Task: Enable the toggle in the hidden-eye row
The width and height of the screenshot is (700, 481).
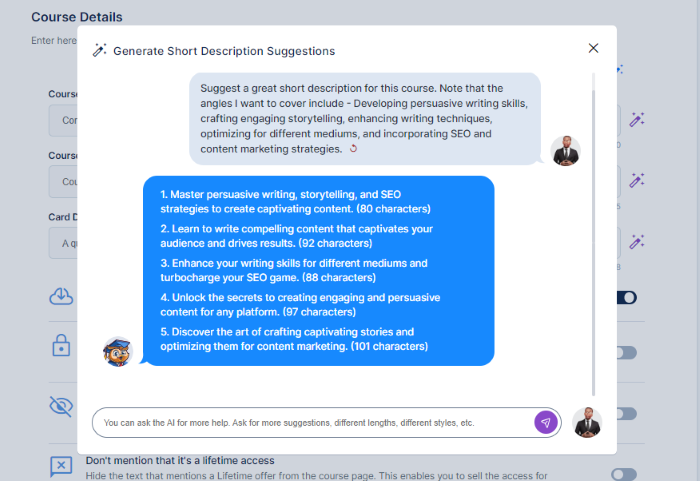Action: [627, 414]
